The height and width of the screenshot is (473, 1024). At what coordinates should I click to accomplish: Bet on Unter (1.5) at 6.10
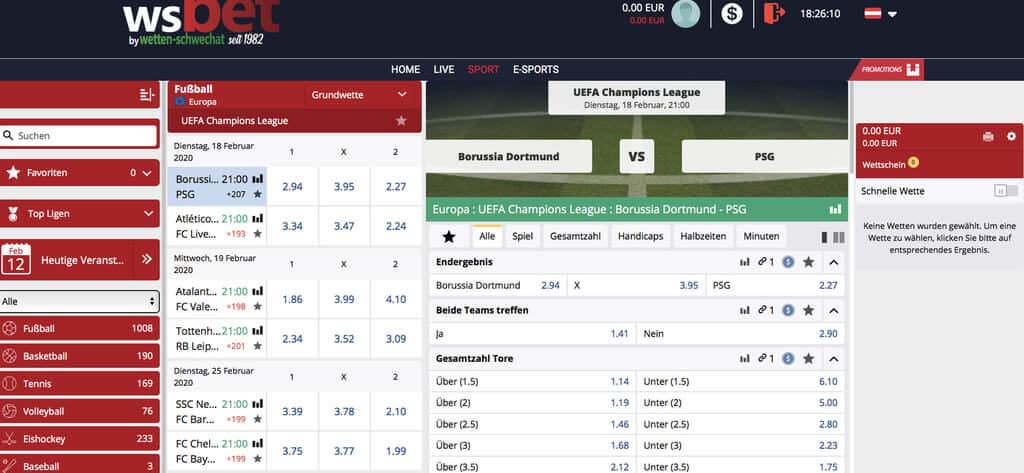741,382
